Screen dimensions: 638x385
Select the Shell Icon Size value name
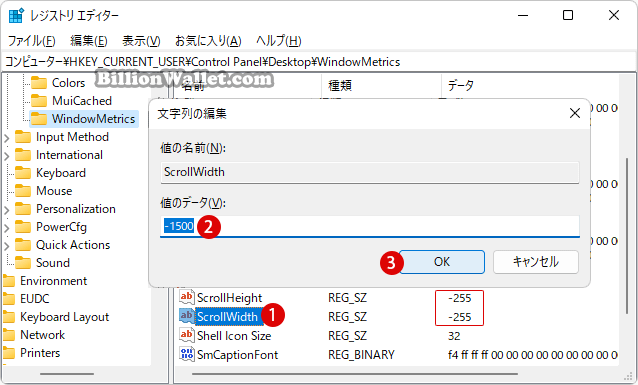pyautogui.click(x=234, y=336)
